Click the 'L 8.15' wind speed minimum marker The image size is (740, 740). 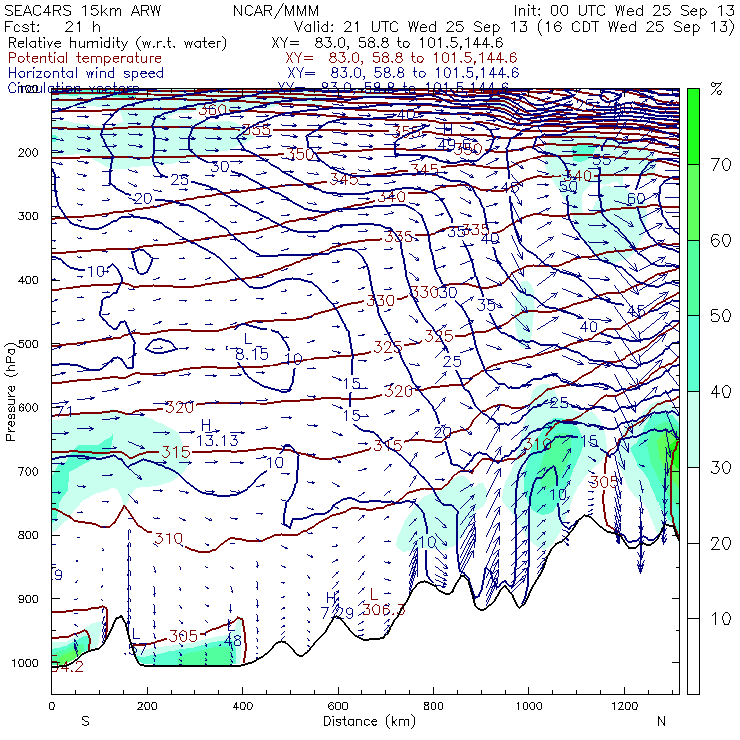pos(252,346)
